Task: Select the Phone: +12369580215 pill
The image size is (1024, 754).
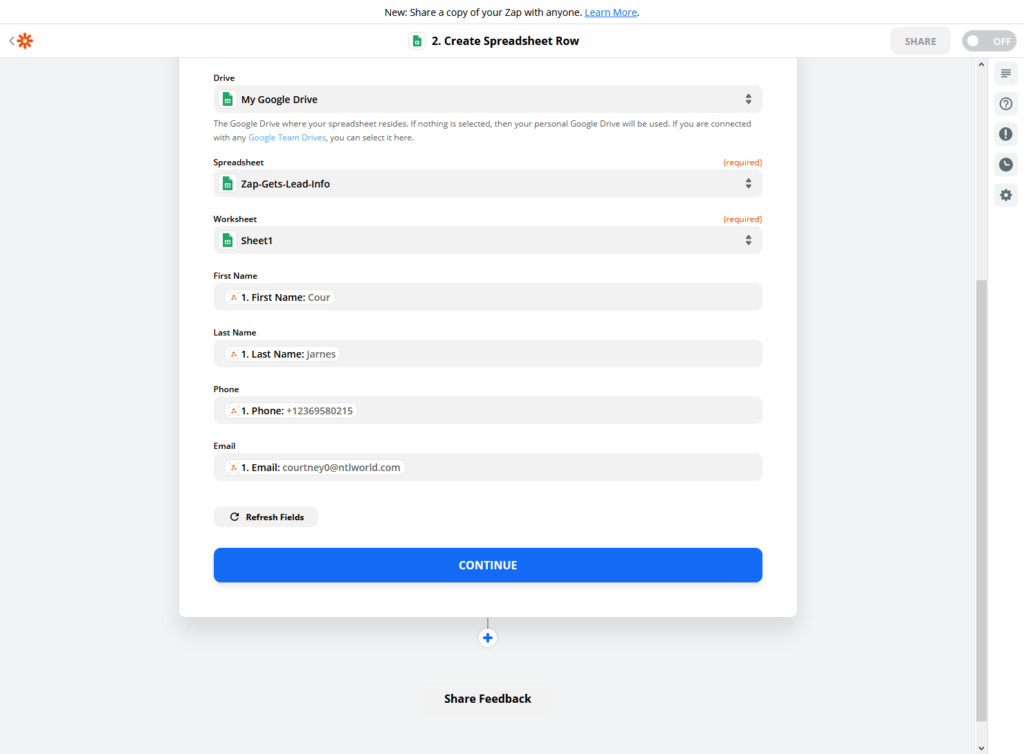Action: tap(291, 411)
